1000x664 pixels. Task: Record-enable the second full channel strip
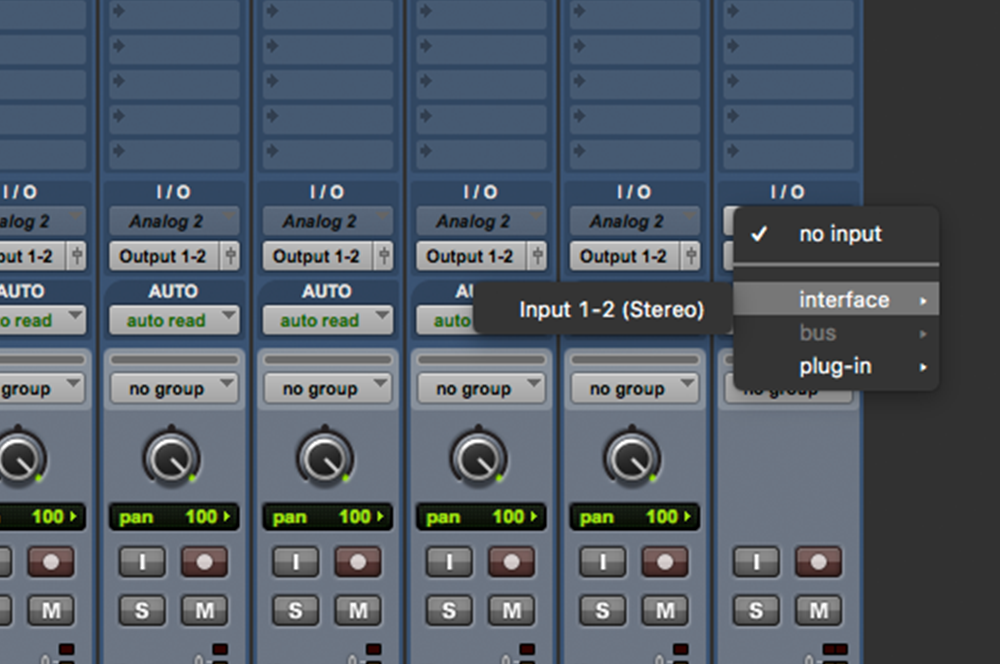(x=358, y=562)
